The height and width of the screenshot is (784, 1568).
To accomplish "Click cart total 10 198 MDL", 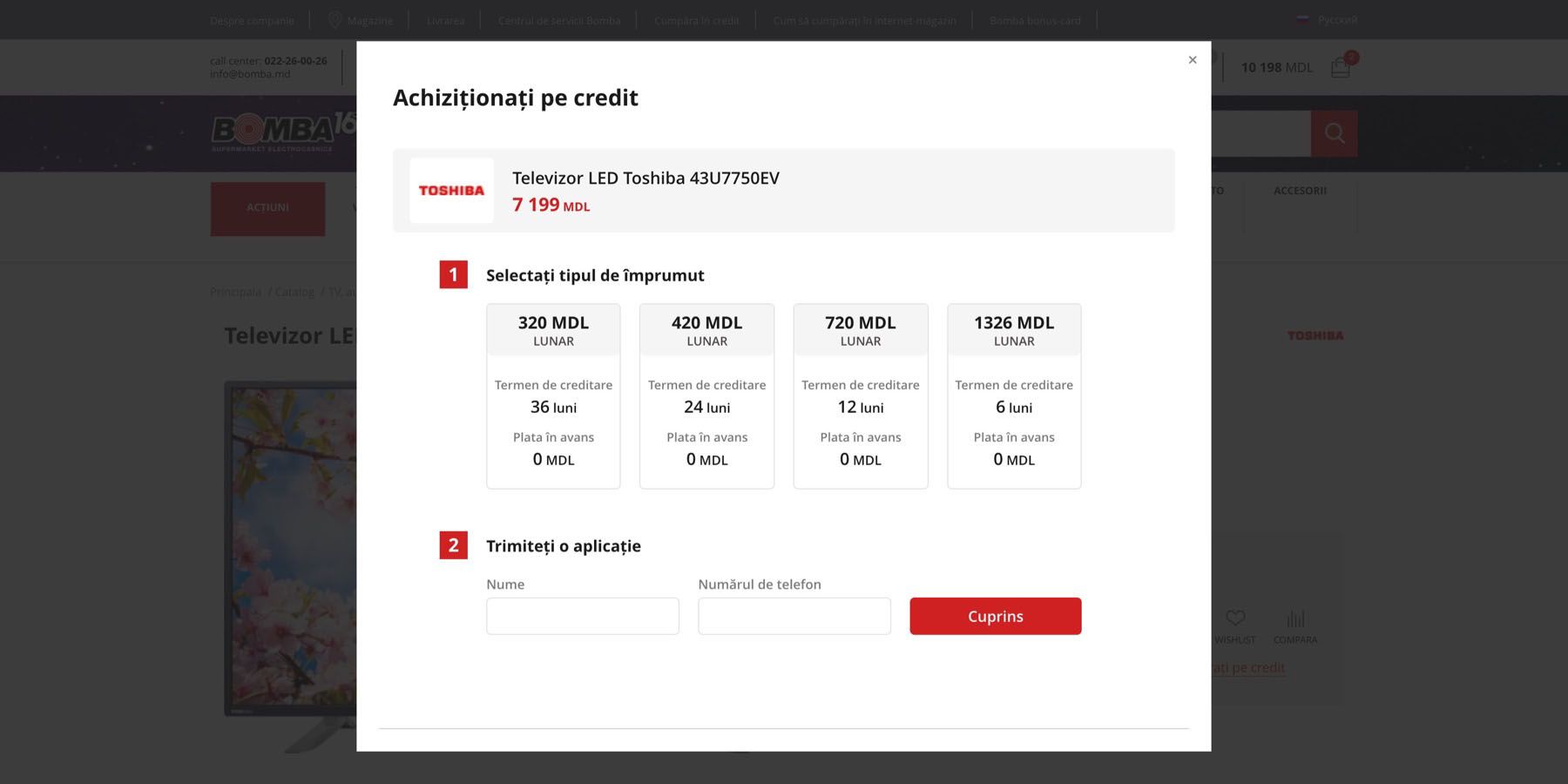I will (x=1276, y=67).
